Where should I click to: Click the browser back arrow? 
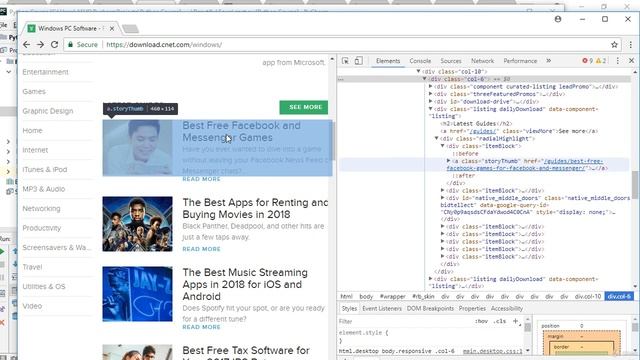27,44
